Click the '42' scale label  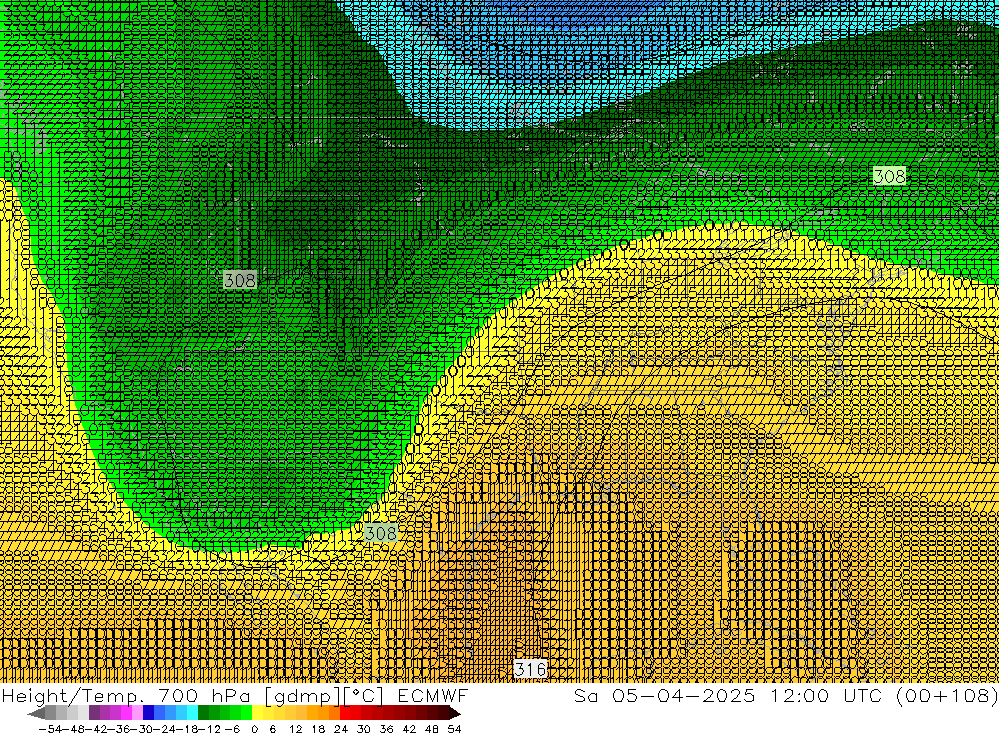[x=409, y=729]
